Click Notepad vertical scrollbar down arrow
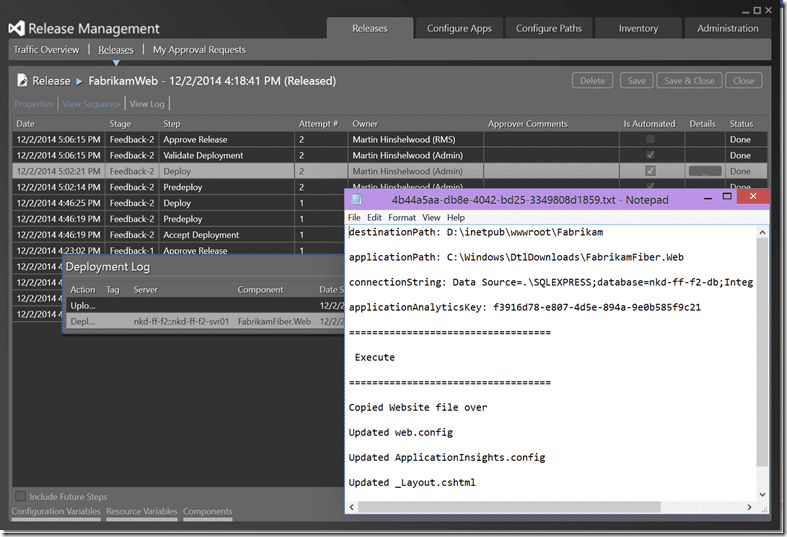The image size is (787, 537). click(762, 494)
